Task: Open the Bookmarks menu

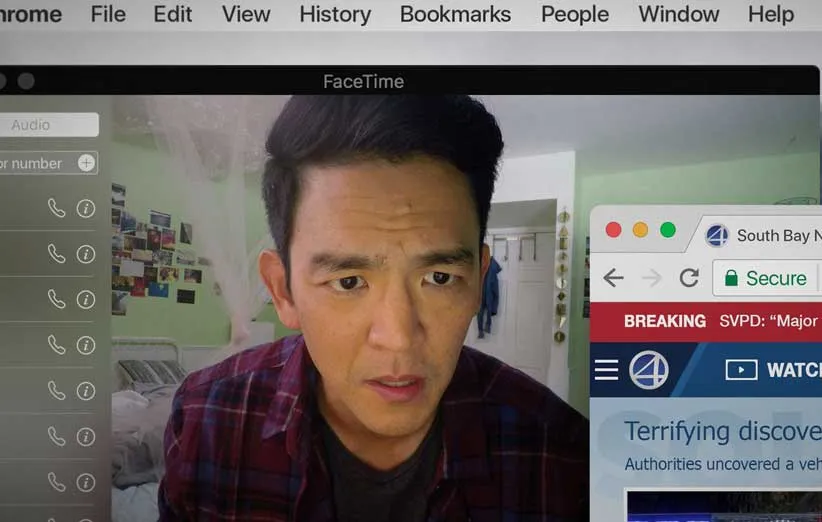Action: (x=455, y=14)
